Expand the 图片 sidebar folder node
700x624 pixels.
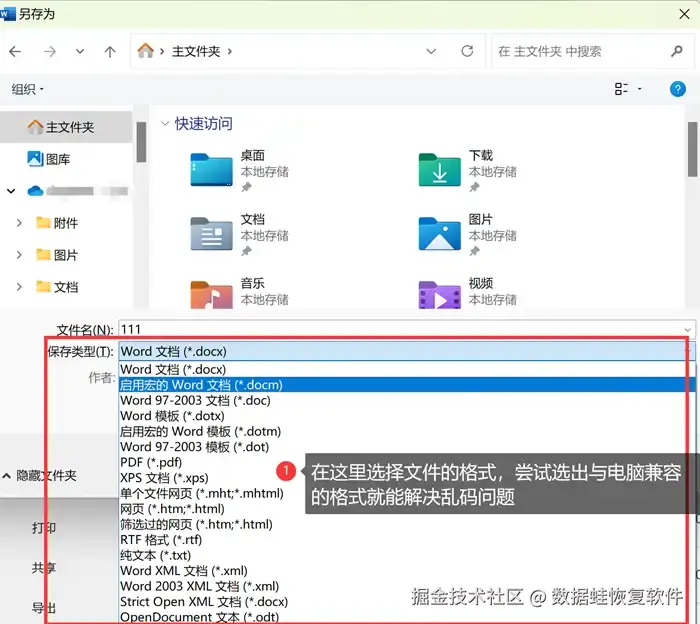pos(19,255)
